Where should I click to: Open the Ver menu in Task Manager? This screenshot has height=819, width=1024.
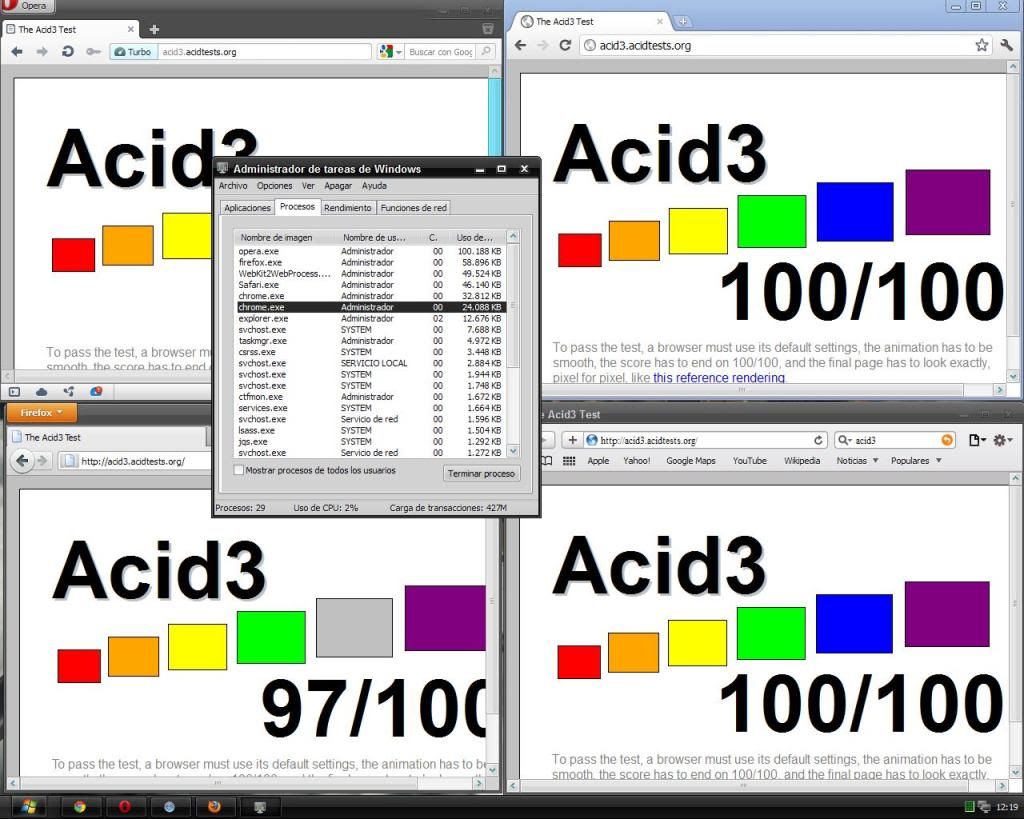click(x=308, y=185)
